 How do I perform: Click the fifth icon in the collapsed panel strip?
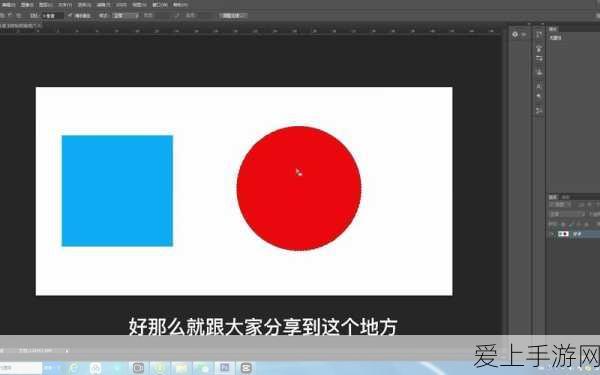pos(539,86)
